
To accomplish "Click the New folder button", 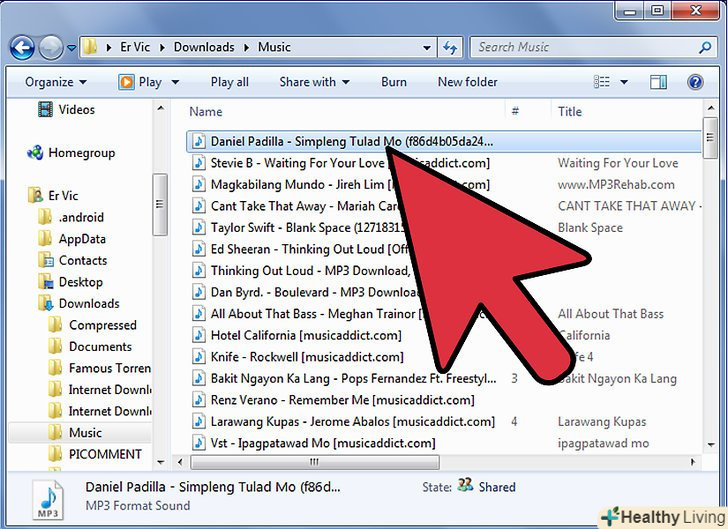I will pos(467,82).
